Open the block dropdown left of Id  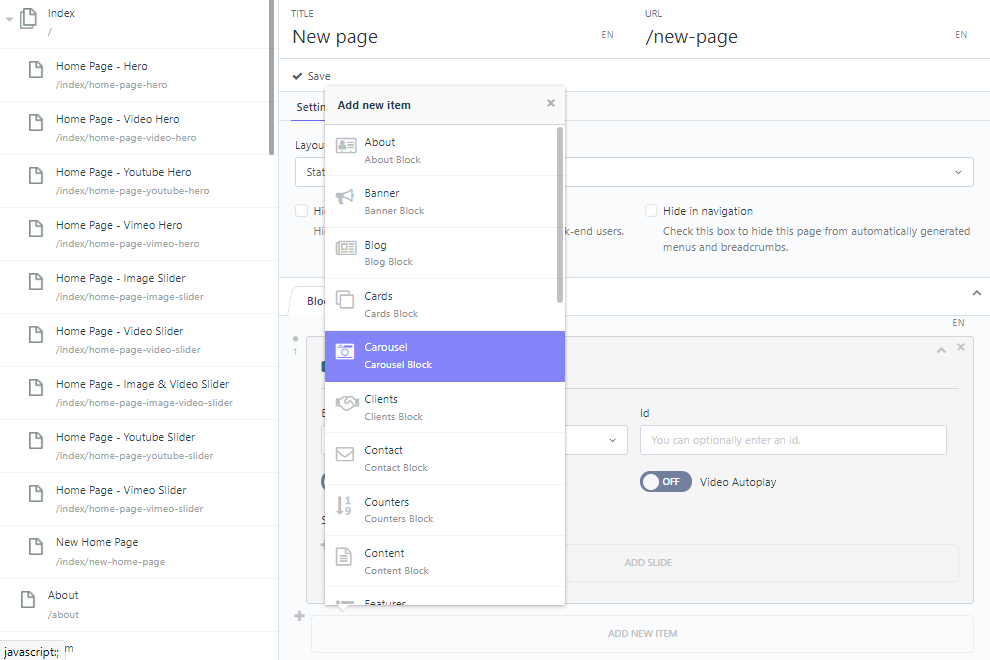pyautogui.click(x=596, y=440)
